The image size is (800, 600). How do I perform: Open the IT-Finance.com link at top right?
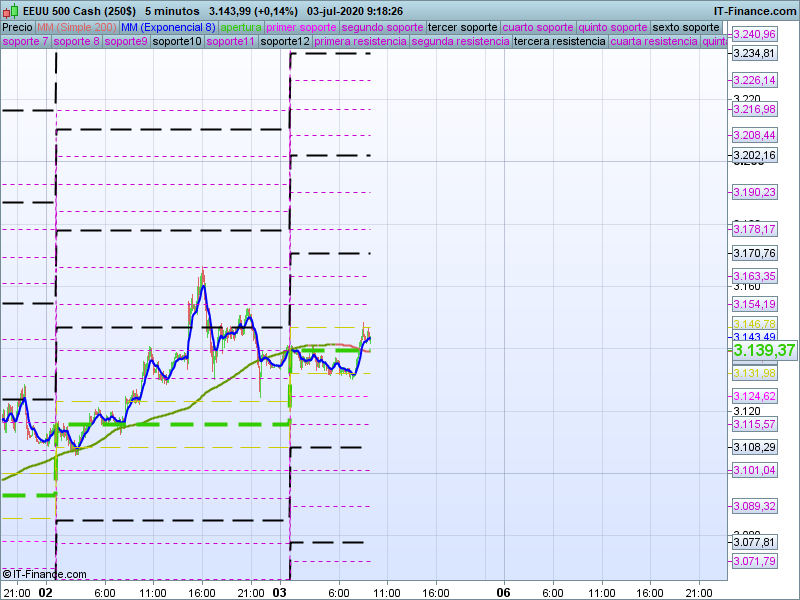coord(755,10)
